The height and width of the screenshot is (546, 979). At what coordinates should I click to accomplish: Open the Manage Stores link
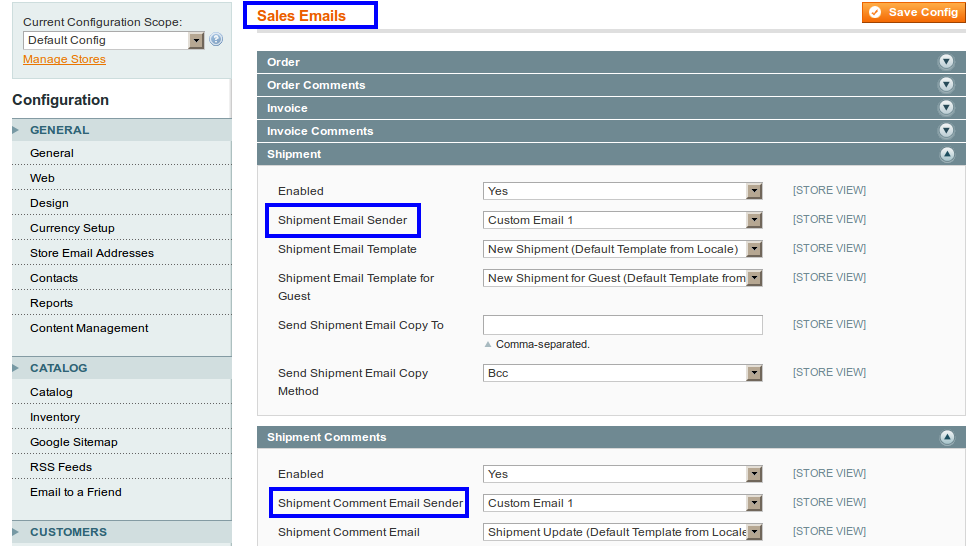(x=64, y=59)
